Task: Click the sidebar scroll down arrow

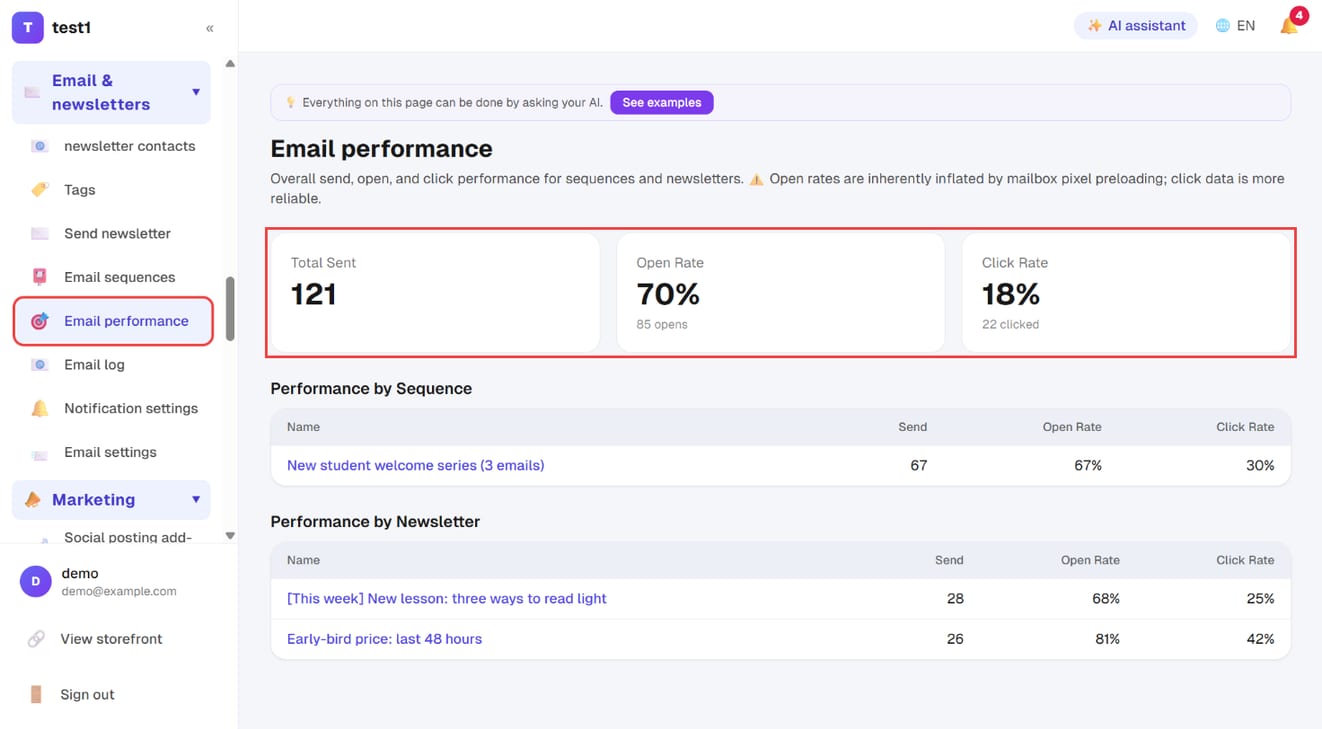Action: [230, 536]
